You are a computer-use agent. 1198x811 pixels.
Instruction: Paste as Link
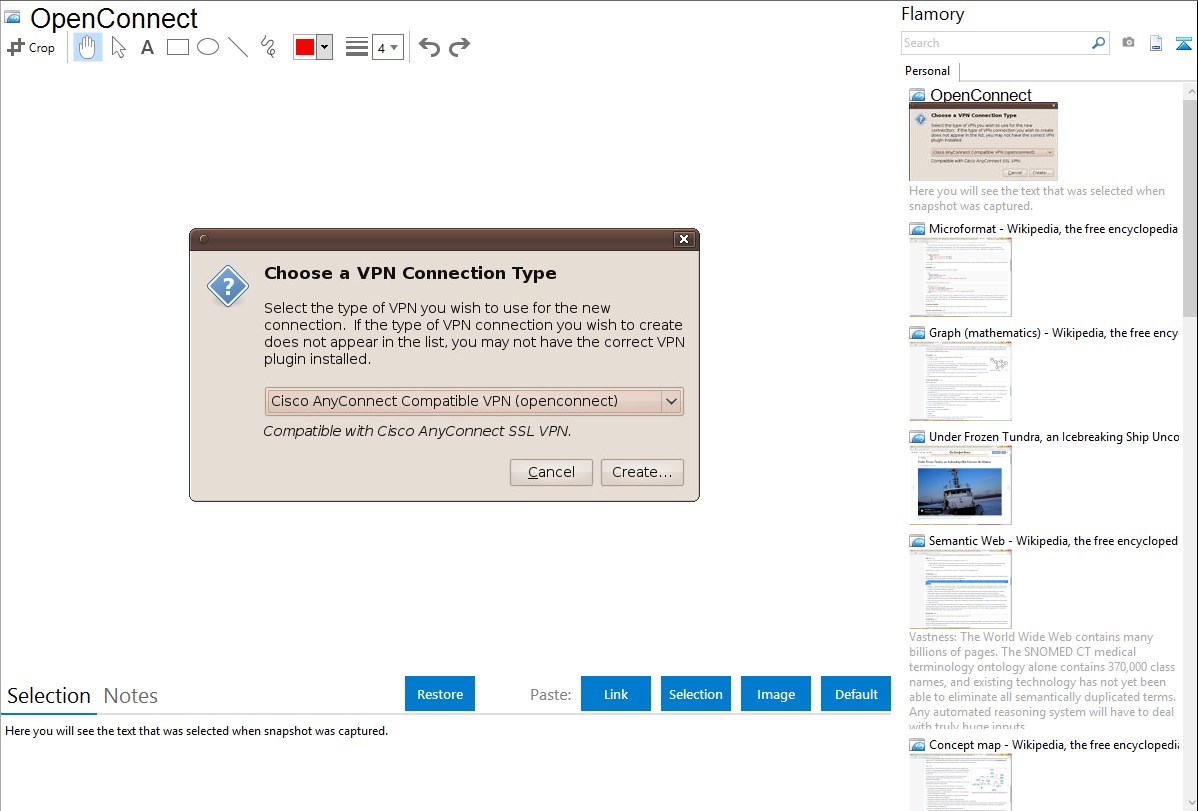point(616,694)
